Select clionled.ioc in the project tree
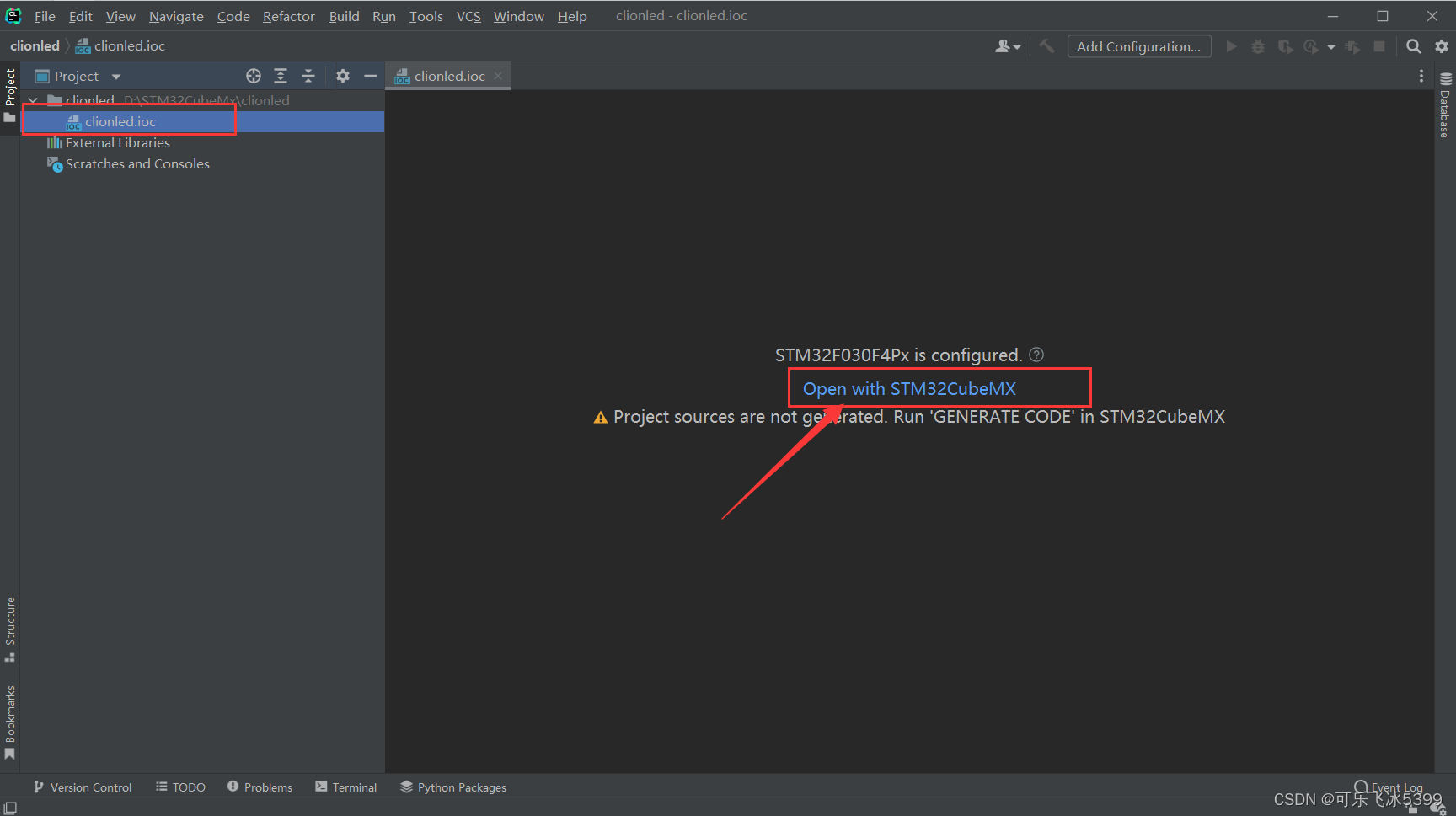The height and width of the screenshot is (816, 1456). pos(202,121)
